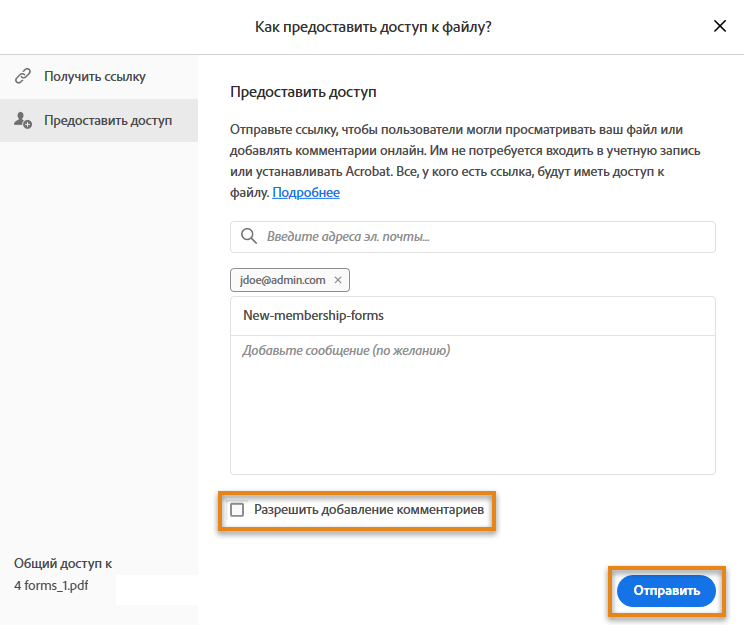
Task: Click the chain link icon in sidebar
Action: tap(23, 76)
